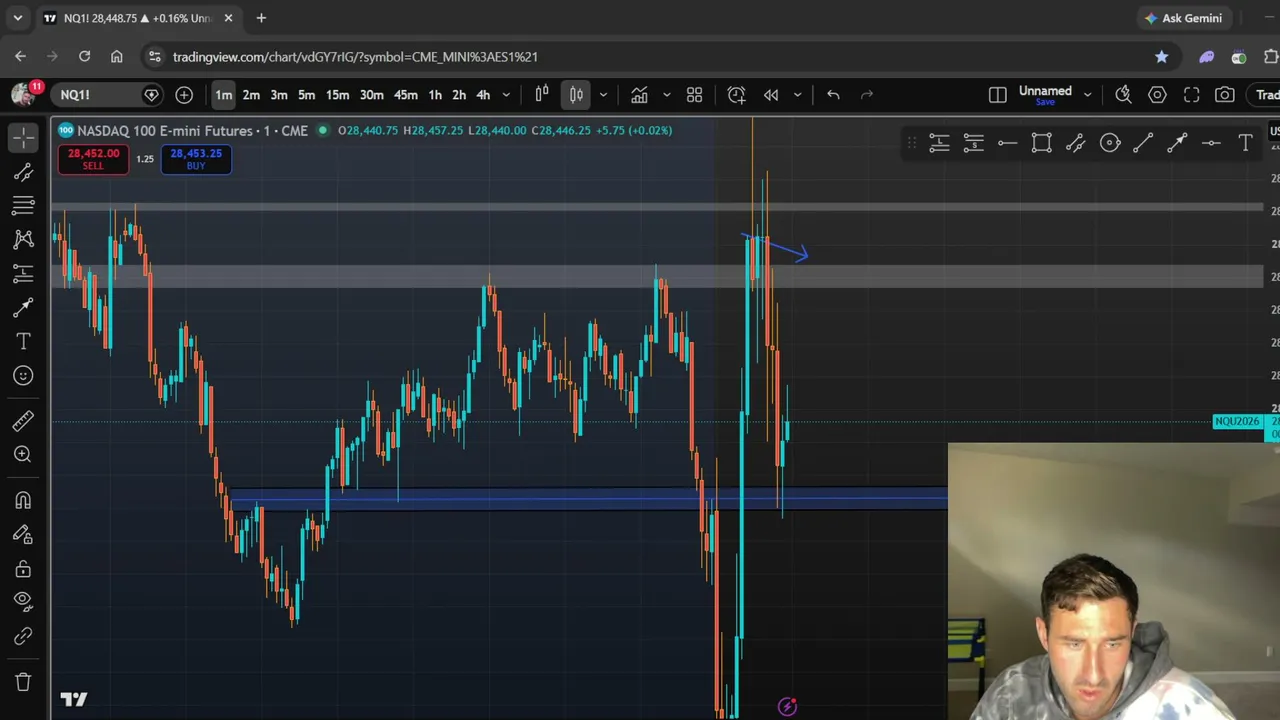Viewport: 1280px width, 720px height.
Task: Open the chart patterns tool
Action: pos(23,239)
